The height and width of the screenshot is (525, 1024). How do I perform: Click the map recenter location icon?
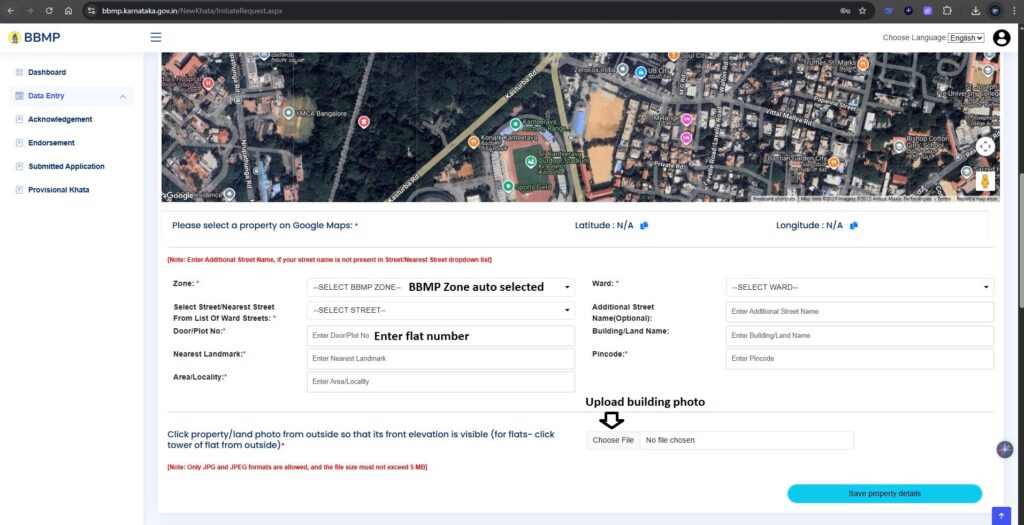tap(985, 146)
